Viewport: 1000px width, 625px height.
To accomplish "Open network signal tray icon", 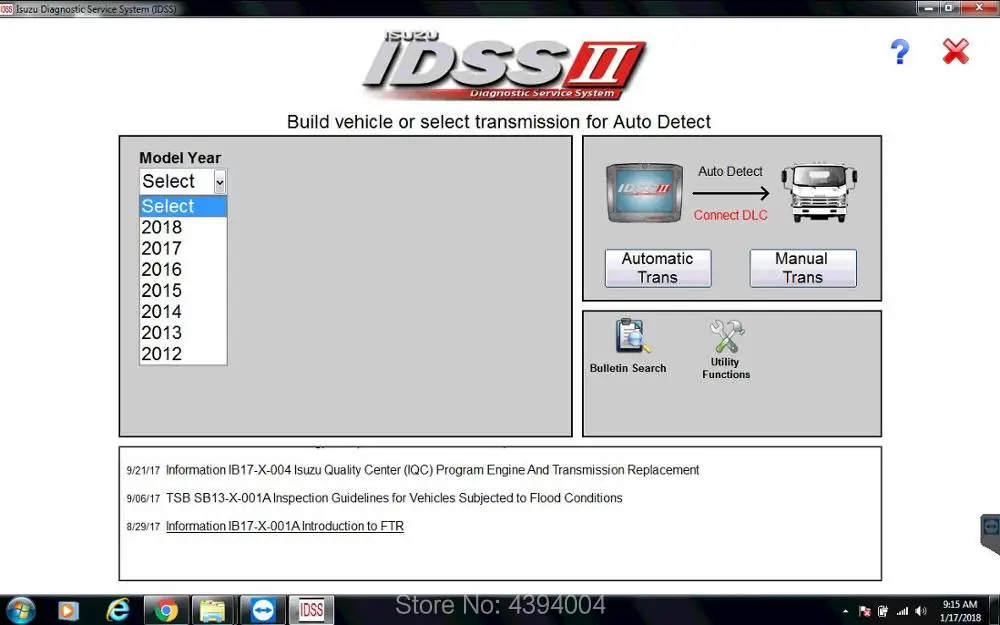I will (902, 612).
